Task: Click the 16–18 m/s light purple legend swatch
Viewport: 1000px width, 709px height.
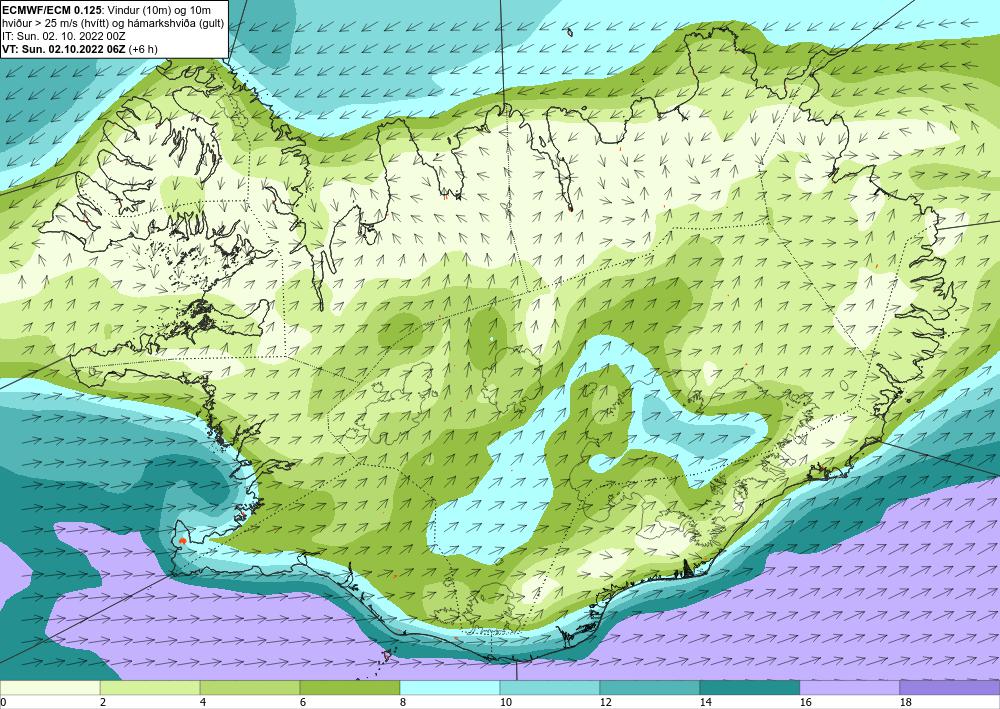Action: pyautogui.click(x=849, y=688)
